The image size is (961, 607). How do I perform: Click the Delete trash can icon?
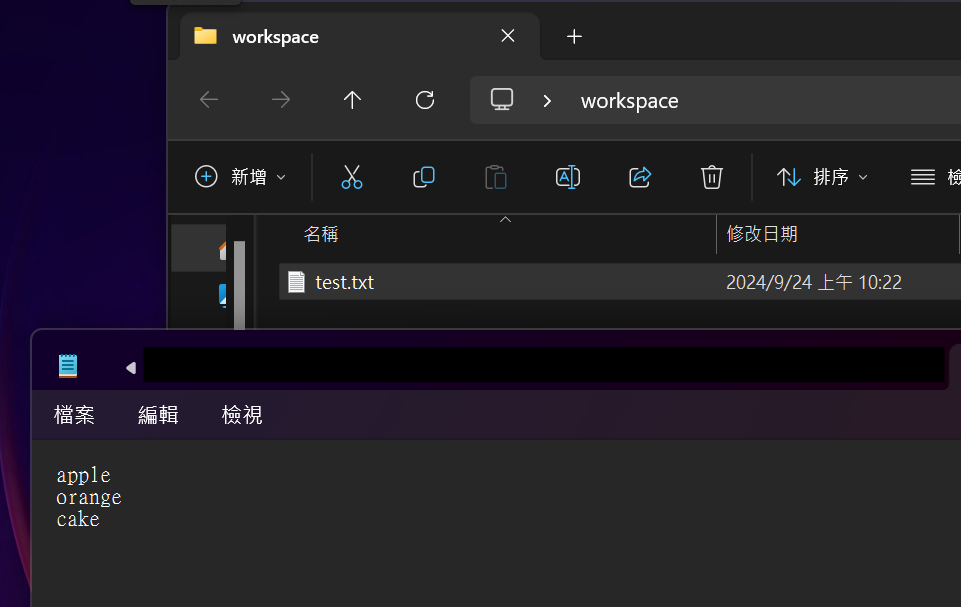(712, 177)
